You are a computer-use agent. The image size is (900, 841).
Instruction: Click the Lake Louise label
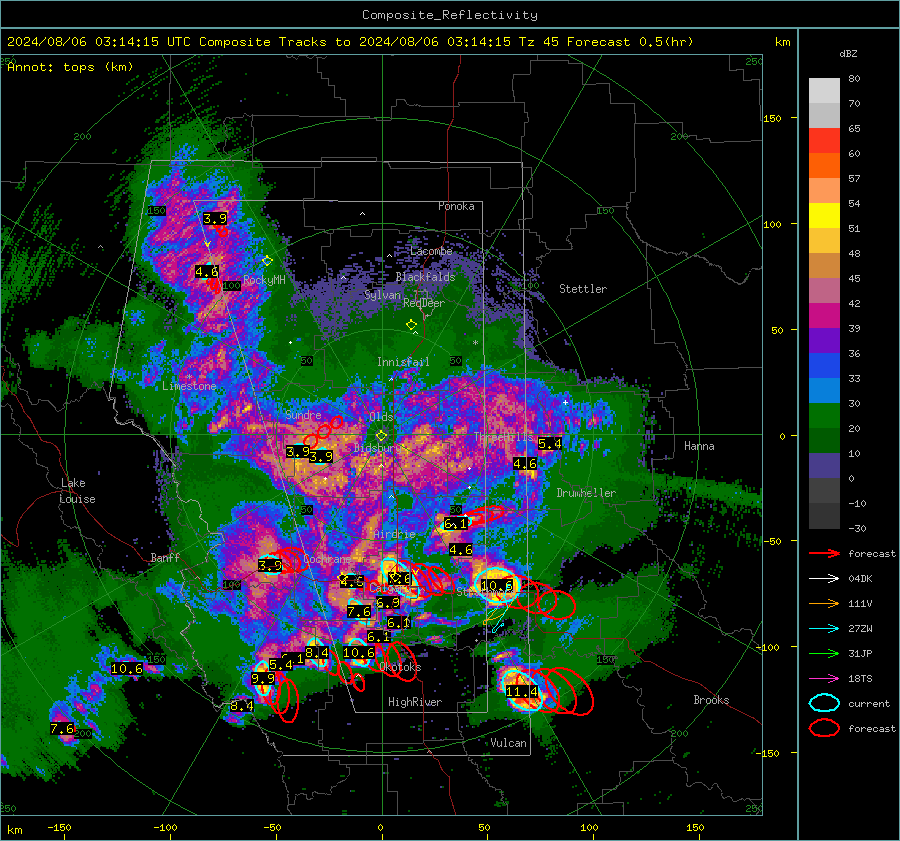(77, 491)
